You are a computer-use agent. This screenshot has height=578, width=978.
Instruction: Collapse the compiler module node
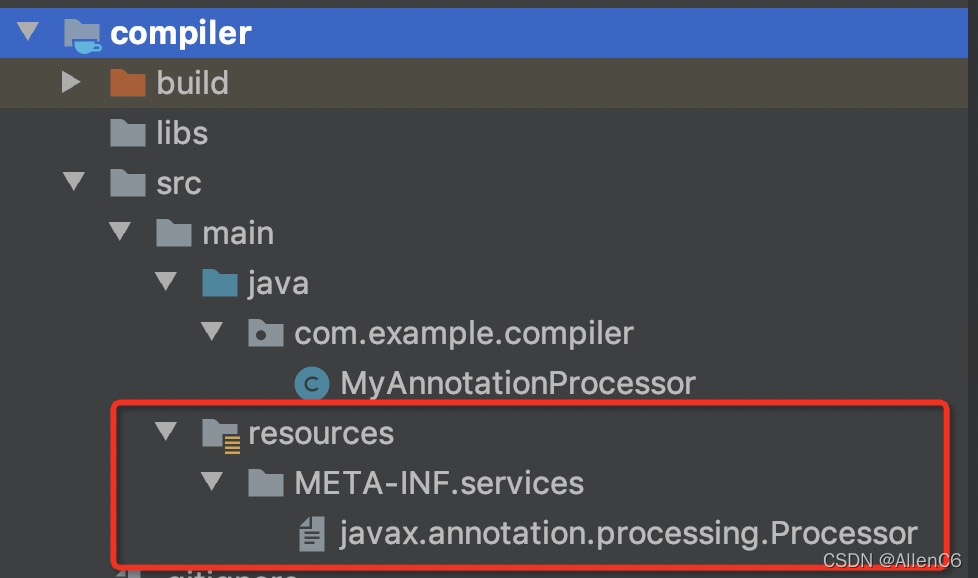pyautogui.click(x=28, y=31)
